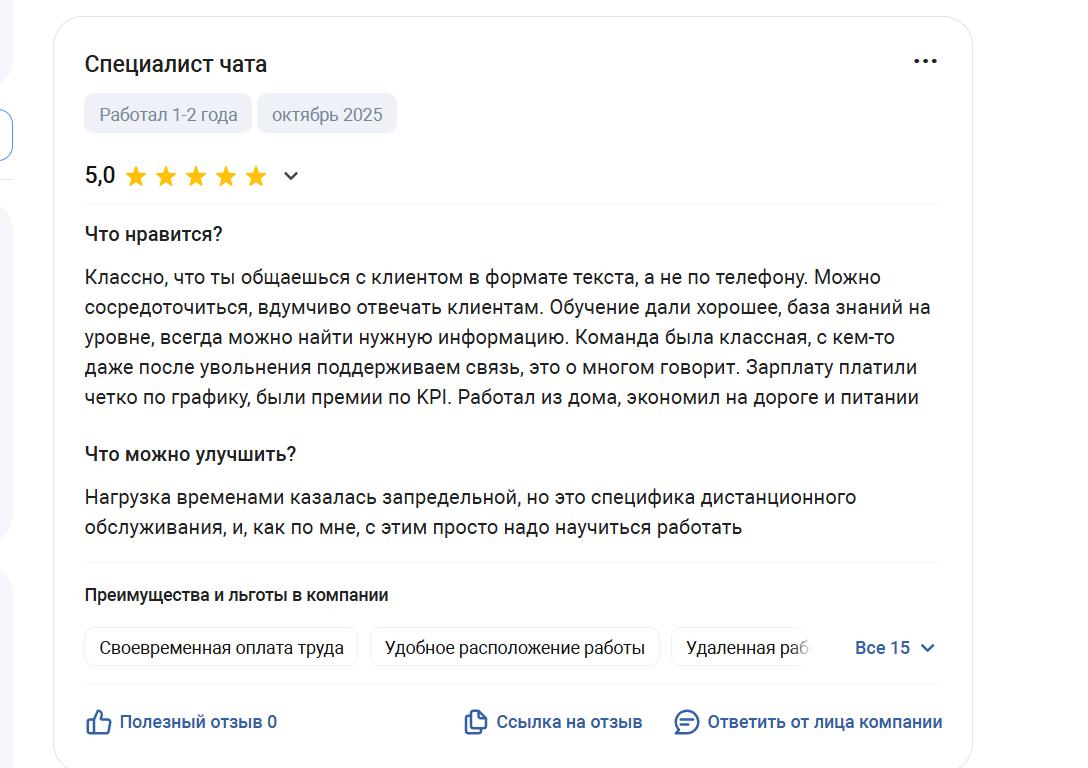Select the 'октябрь 2025' tag

[327, 114]
